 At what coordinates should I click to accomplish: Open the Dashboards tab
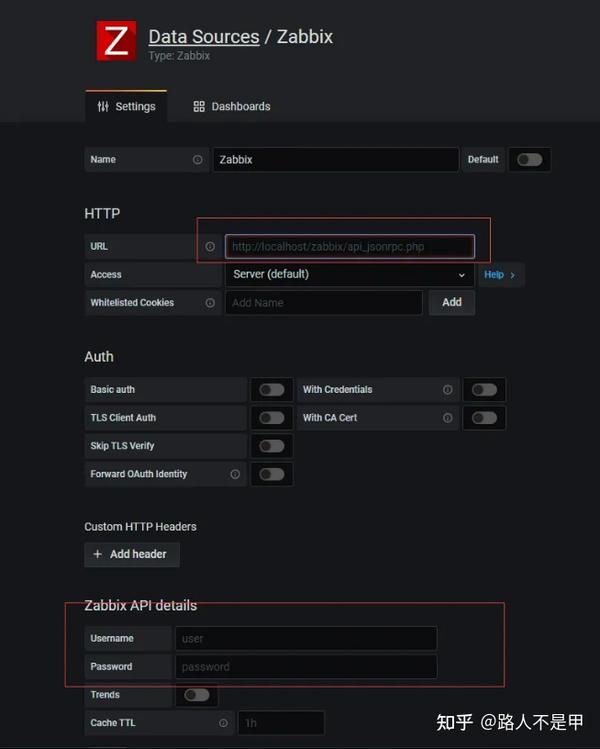click(232, 106)
